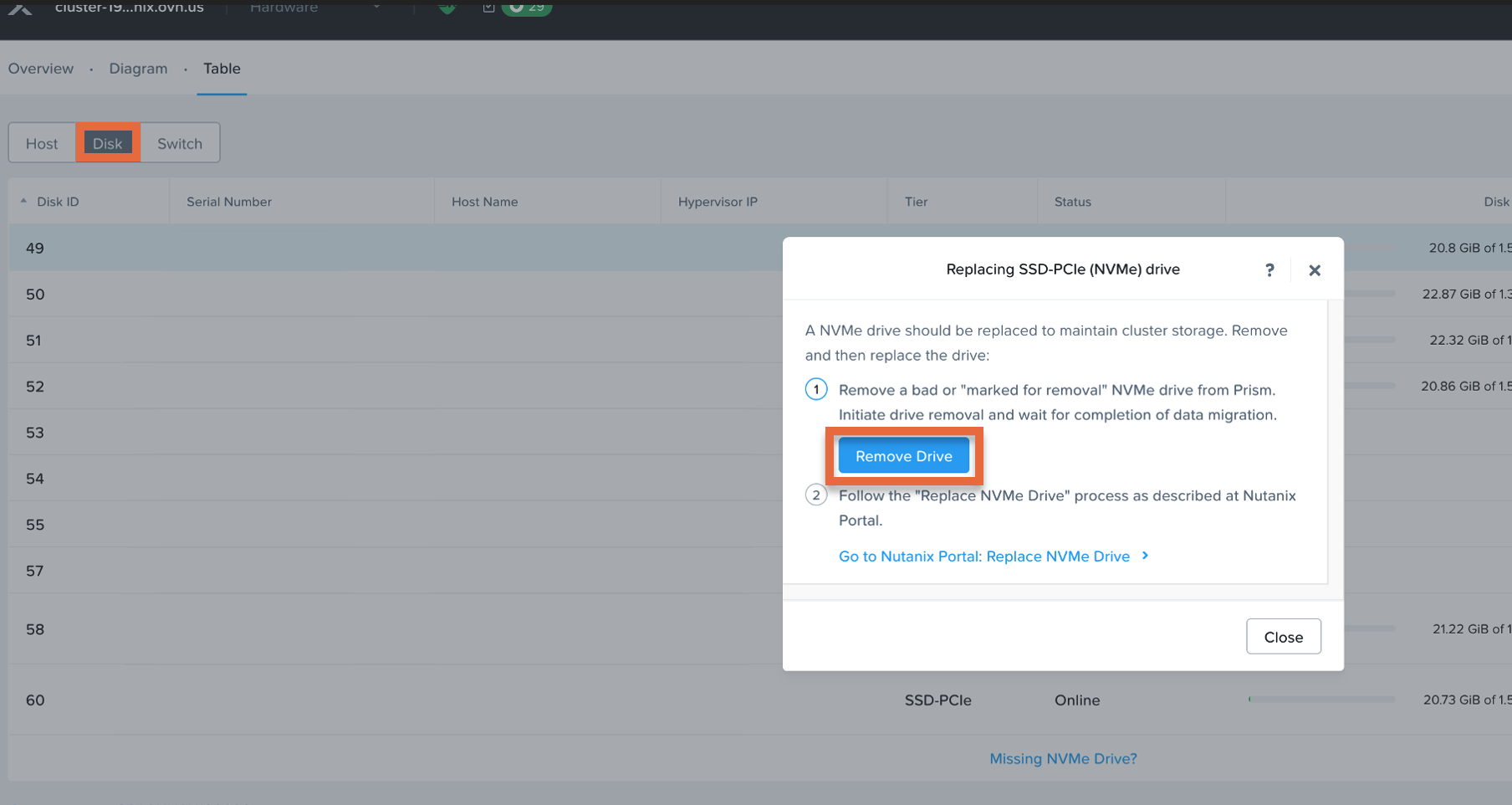1512x805 pixels.
Task: Switch table view to Host
Action: (x=42, y=143)
